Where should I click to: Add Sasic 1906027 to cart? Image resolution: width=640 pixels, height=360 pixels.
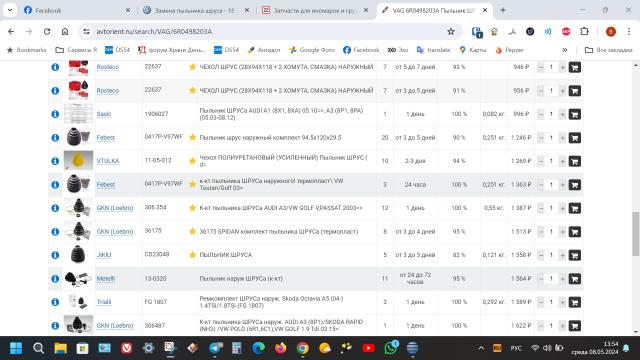point(575,114)
